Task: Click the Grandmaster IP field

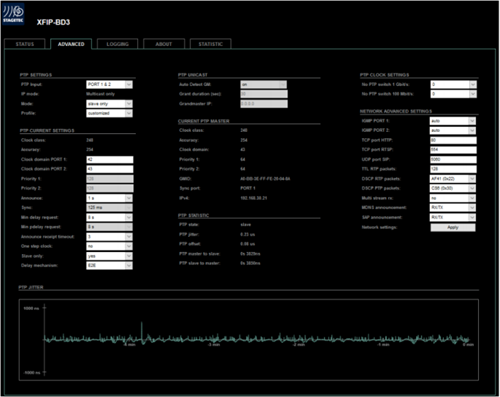Action: 264,104
